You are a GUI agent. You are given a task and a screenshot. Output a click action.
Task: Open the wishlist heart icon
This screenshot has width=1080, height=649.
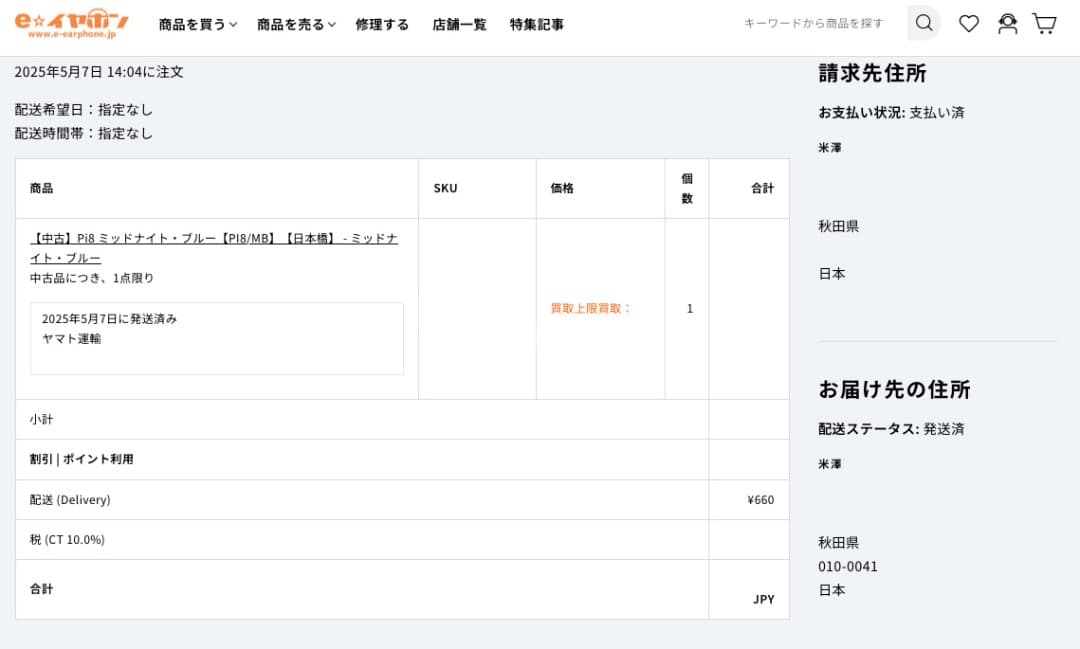tap(968, 23)
